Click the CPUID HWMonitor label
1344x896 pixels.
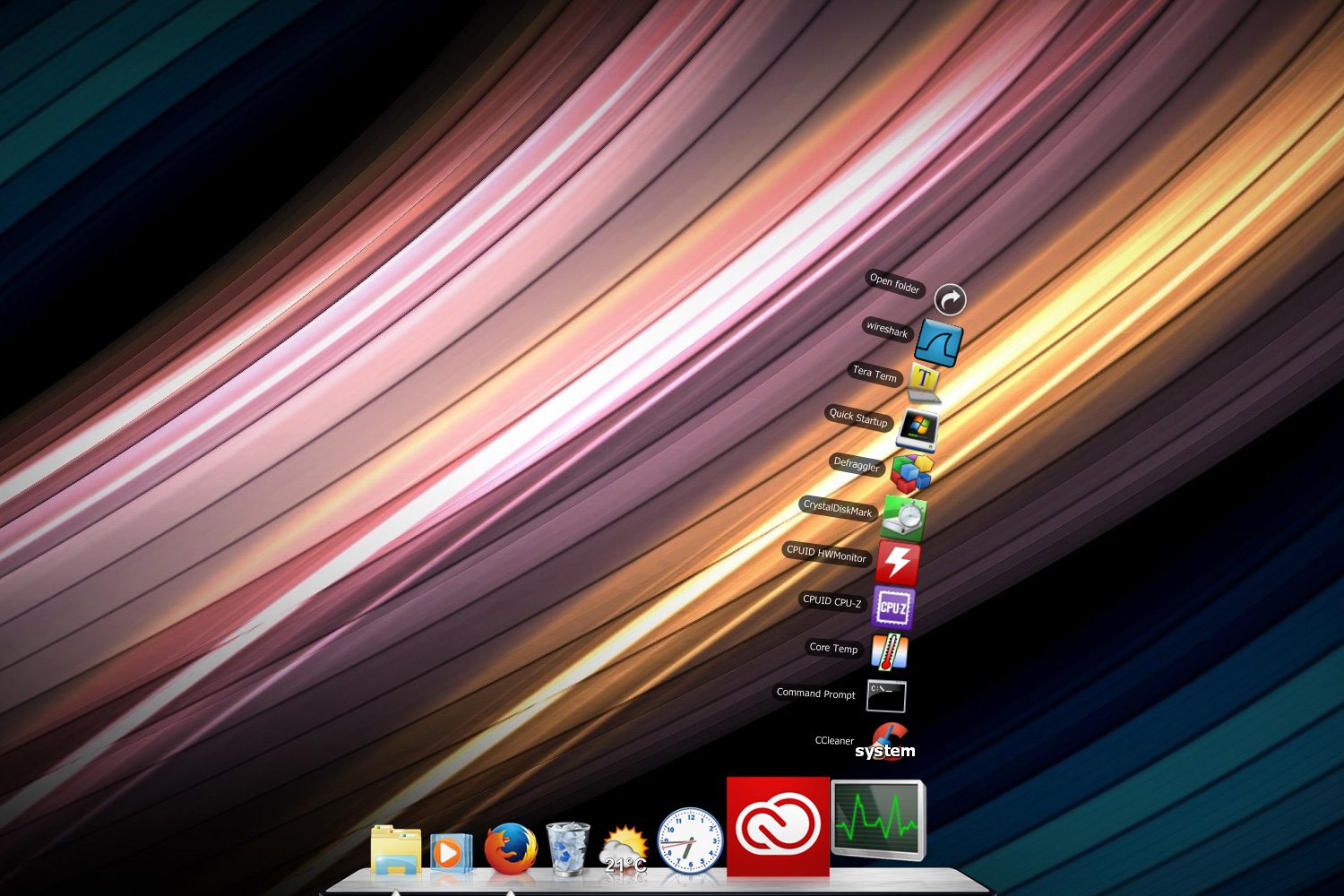pos(826,554)
